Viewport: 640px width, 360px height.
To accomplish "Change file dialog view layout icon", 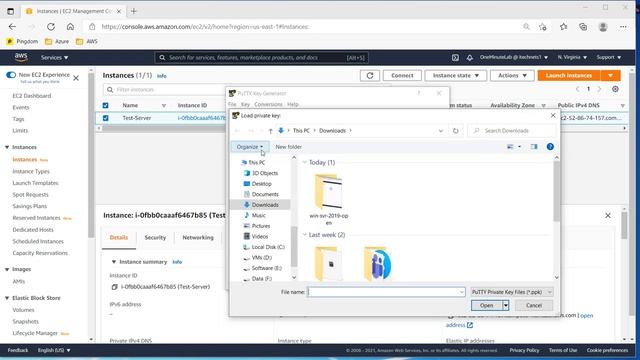I will pyautogui.click(x=510, y=147).
